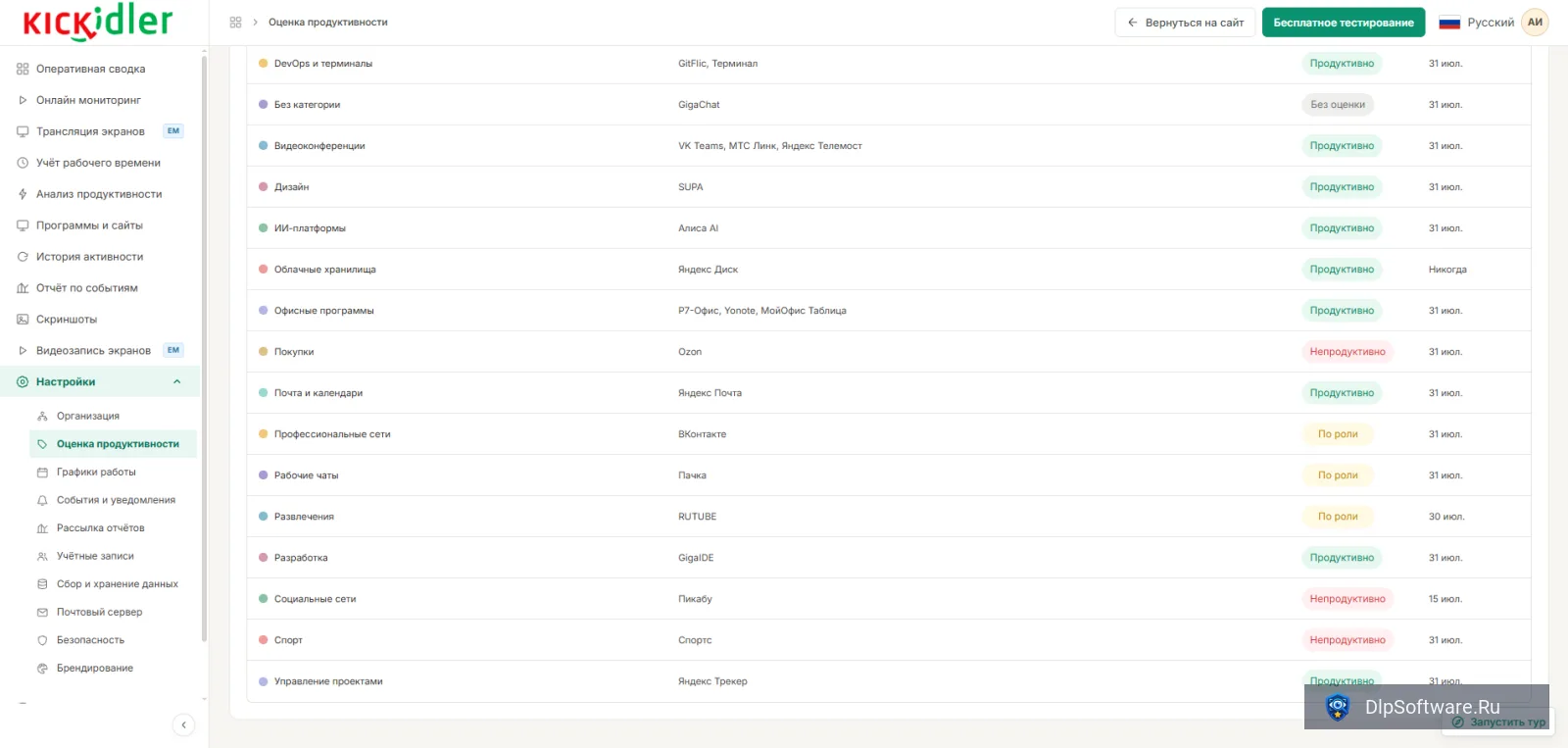Screen dimensions: 1568x748
Task: Open user avatar АИ menu
Action: click(1535, 23)
